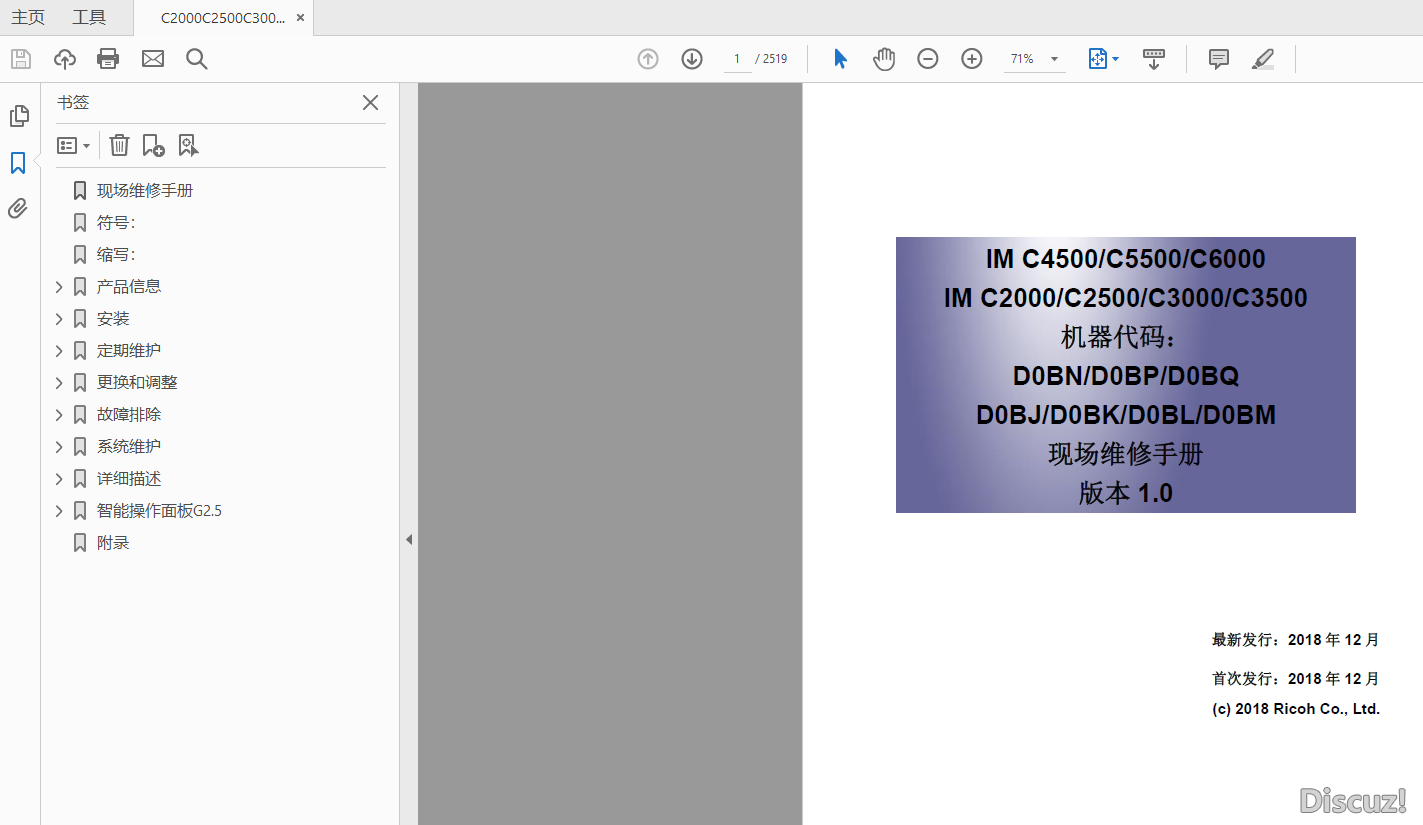Viewport: 1423px width, 825px height.
Task: Delete selected bookmark with trash icon
Action: point(119,146)
